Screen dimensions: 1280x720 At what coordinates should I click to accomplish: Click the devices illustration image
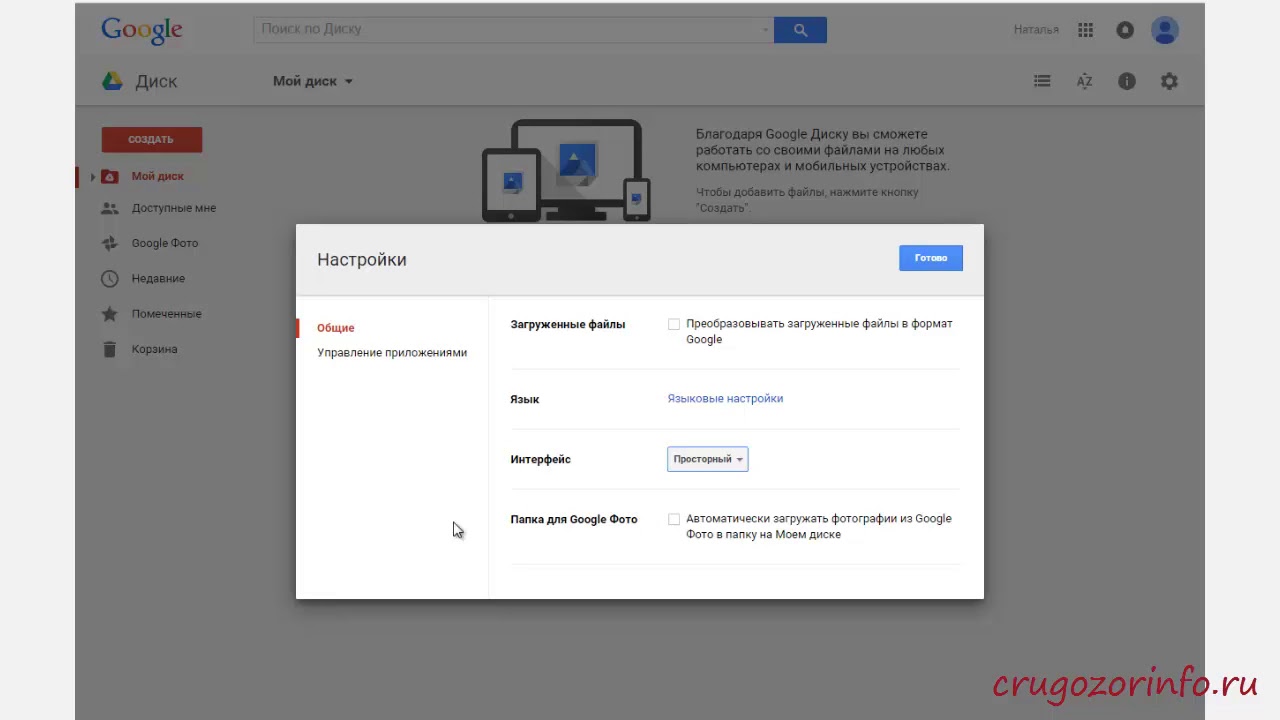pos(566,171)
